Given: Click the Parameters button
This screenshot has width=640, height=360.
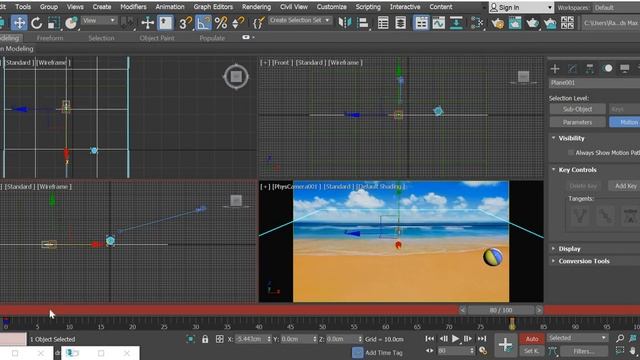Looking at the screenshot, I should pos(578,122).
